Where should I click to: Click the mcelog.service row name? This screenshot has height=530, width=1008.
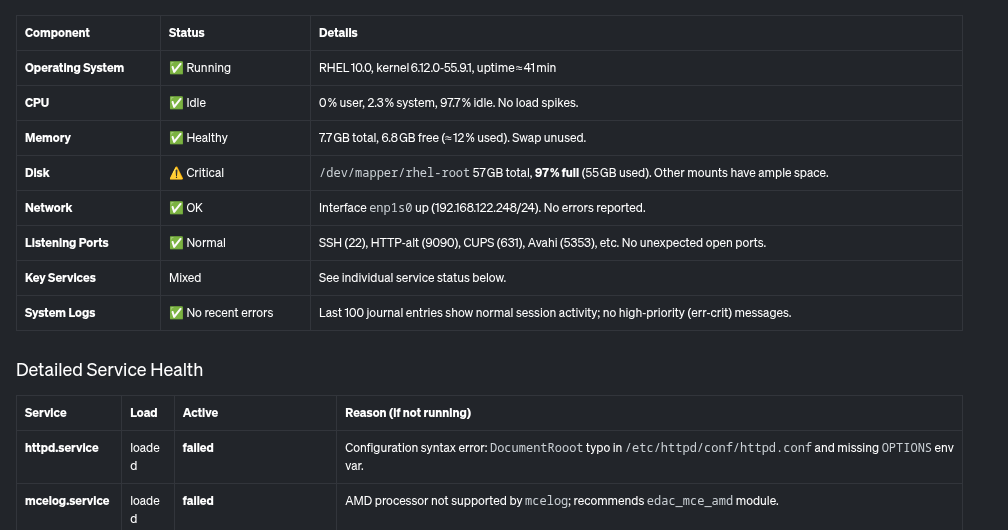67,501
